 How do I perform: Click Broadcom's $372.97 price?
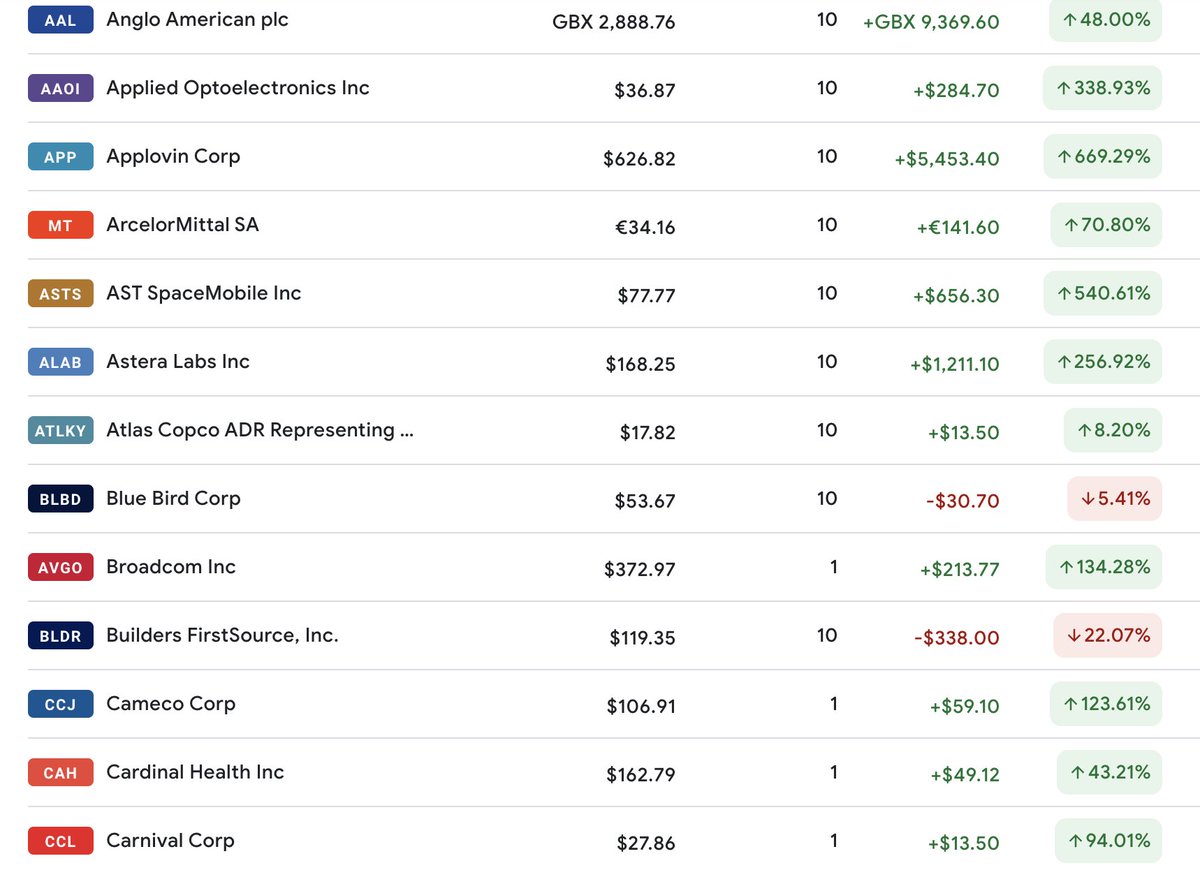pyautogui.click(x=639, y=570)
